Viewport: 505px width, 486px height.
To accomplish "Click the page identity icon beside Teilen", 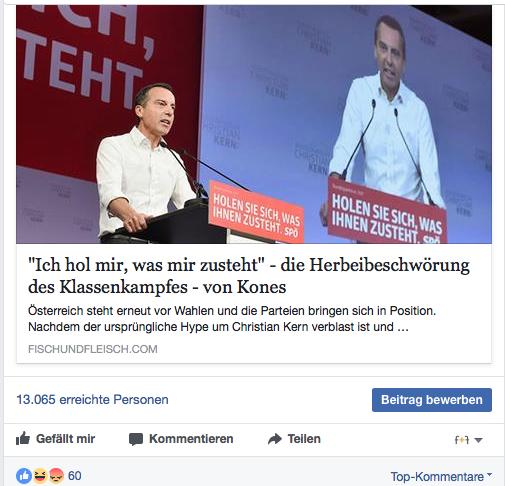I will (462, 440).
